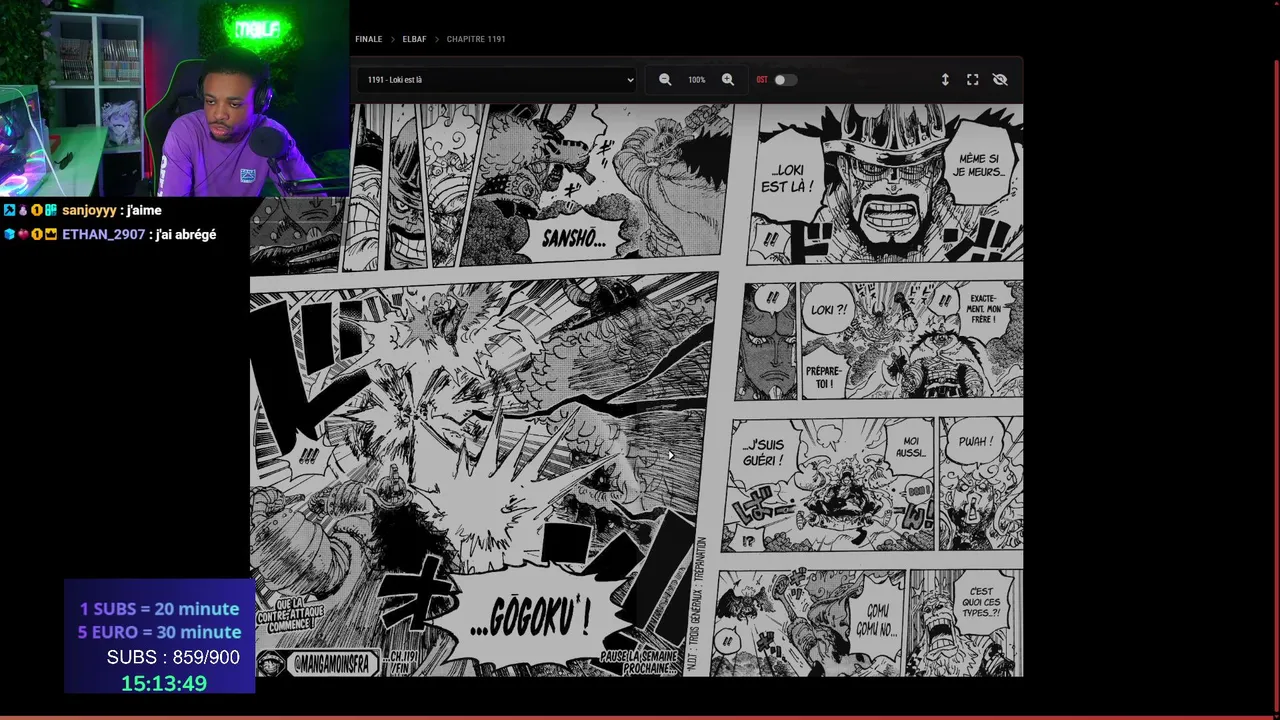Zoom out of the manga page
Image resolution: width=1280 pixels, height=720 pixels.
point(665,80)
